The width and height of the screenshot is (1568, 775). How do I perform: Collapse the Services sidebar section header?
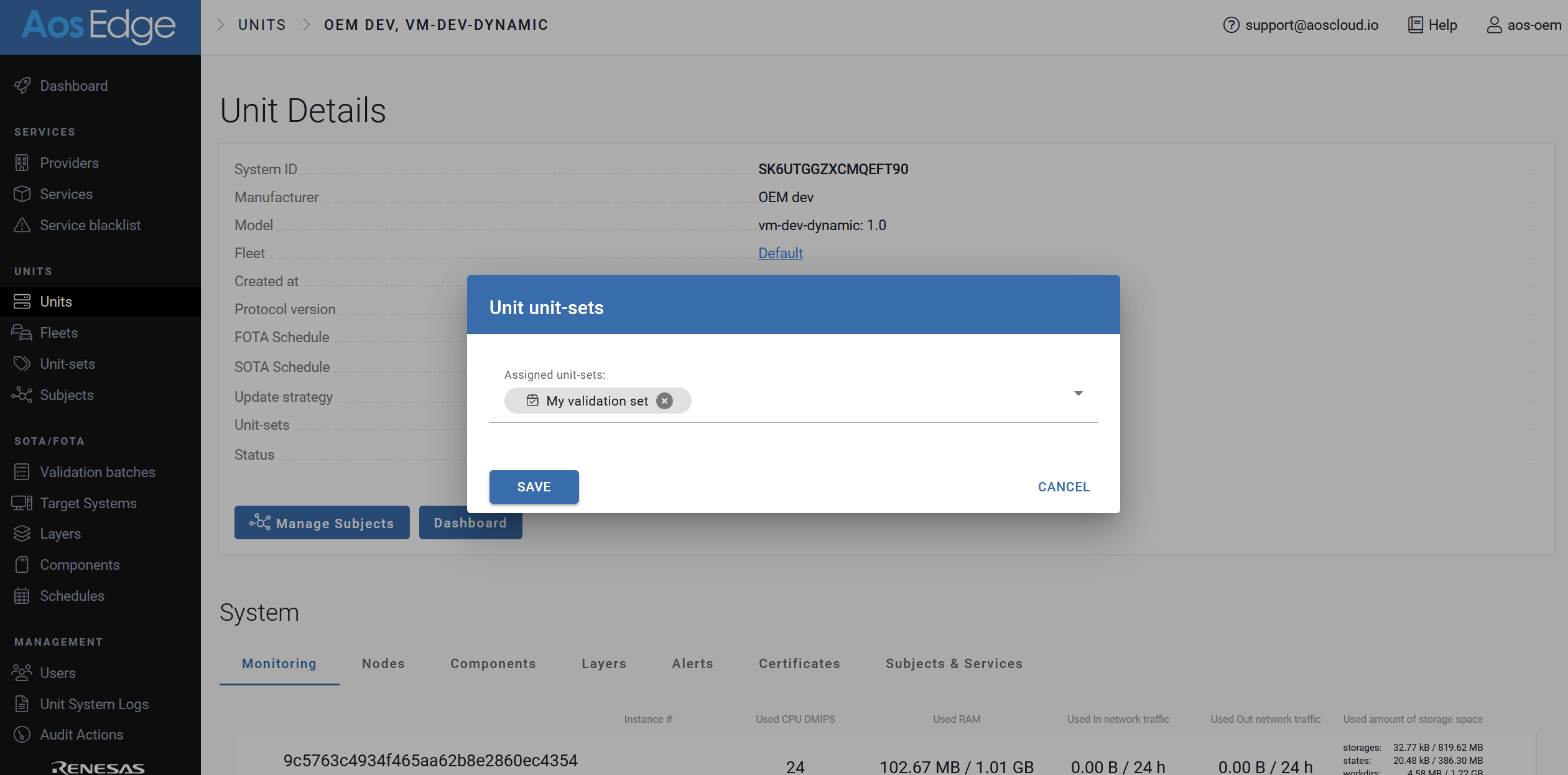tap(44, 131)
